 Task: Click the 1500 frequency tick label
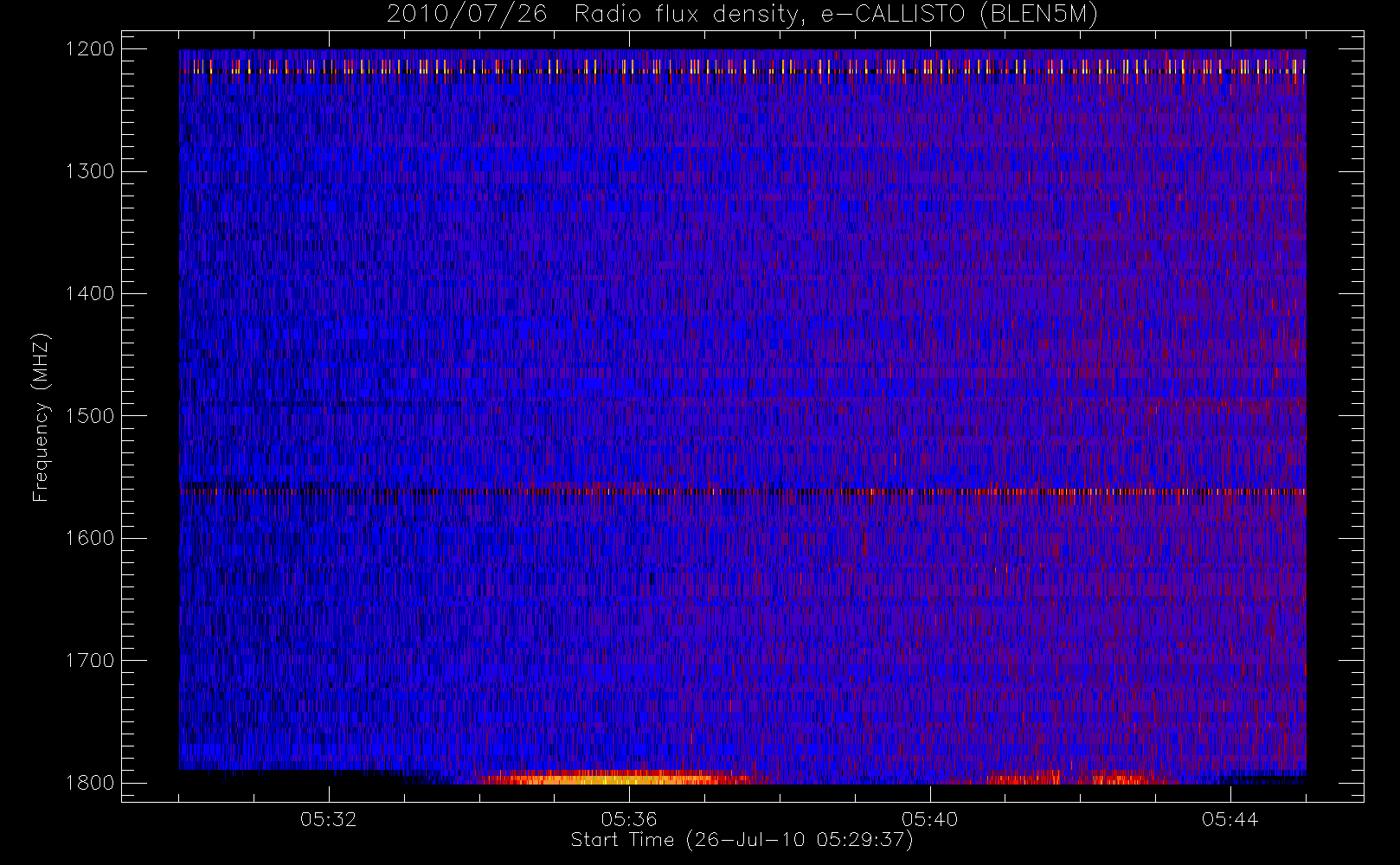point(90,416)
